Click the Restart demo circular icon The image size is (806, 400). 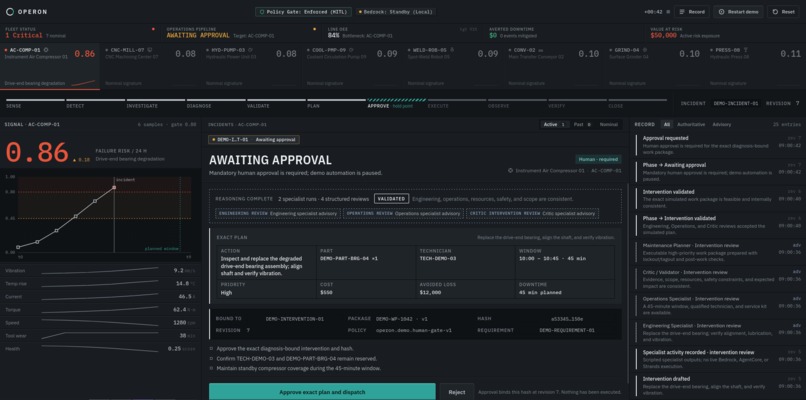(722, 12)
